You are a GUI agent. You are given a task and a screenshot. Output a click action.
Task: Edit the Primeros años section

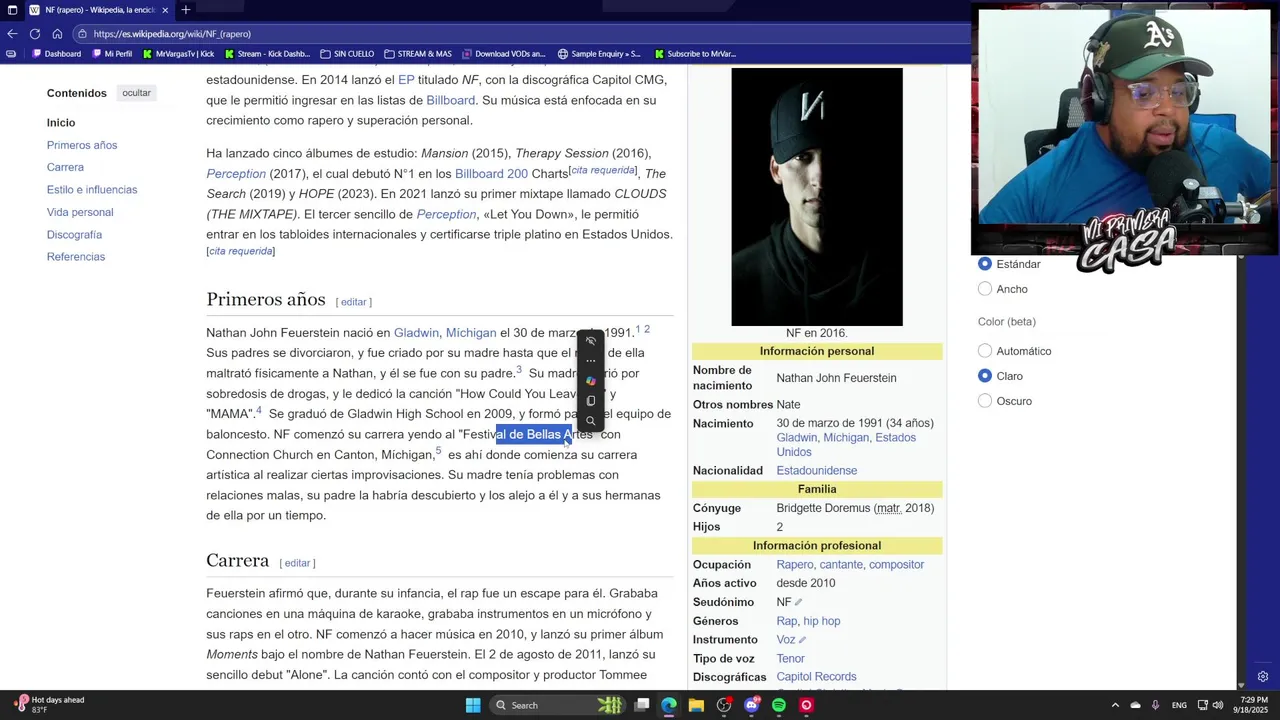click(x=354, y=302)
